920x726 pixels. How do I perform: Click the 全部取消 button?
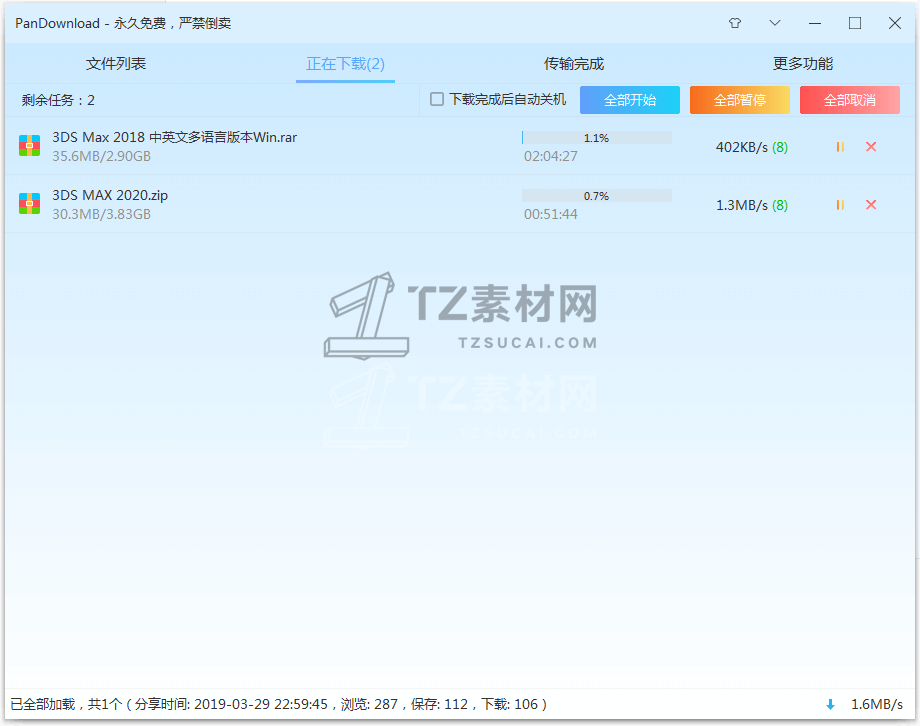(850, 100)
